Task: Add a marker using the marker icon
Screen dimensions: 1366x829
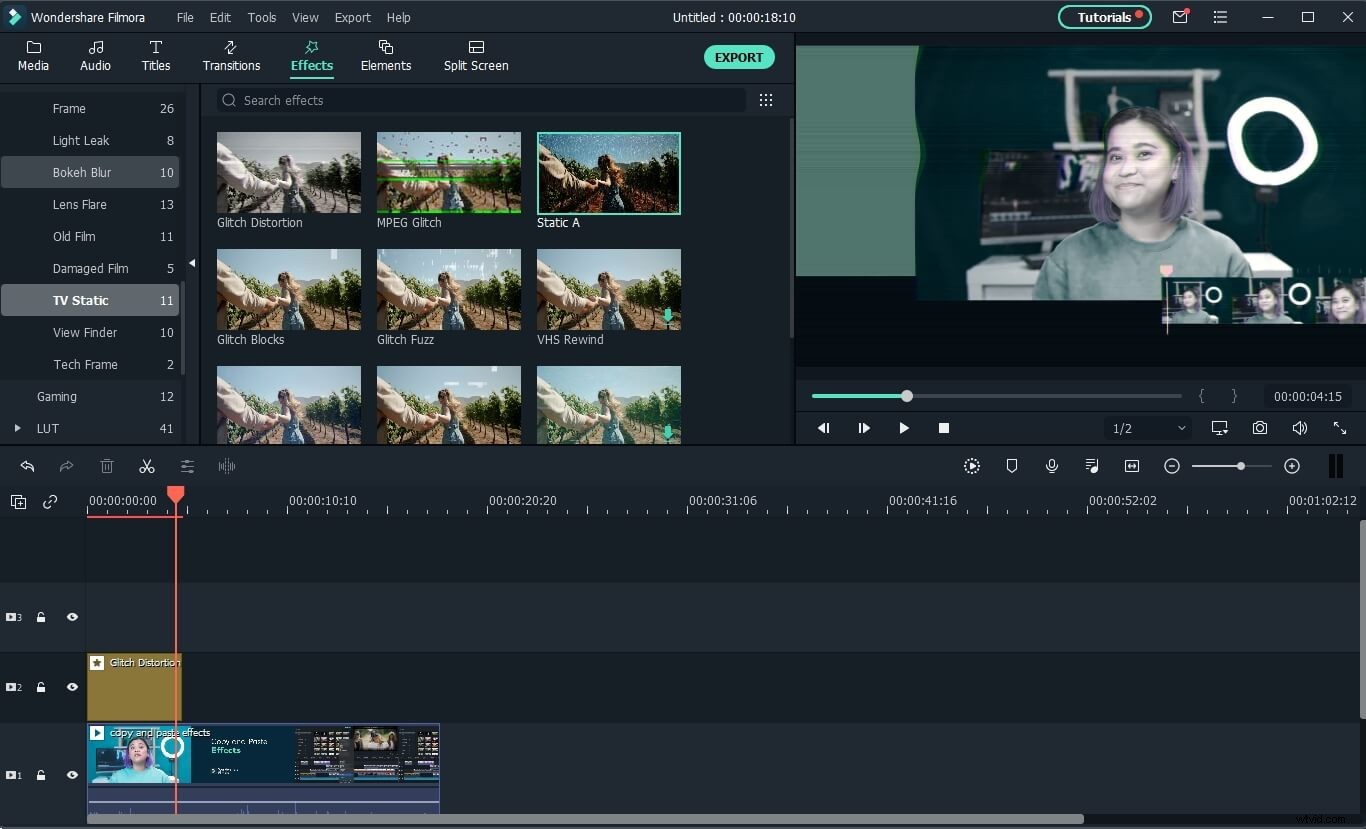Action: [x=1012, y=466]
